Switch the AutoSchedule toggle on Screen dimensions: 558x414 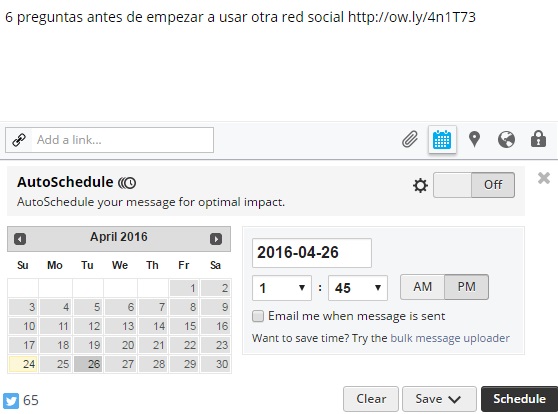[474, 185]
